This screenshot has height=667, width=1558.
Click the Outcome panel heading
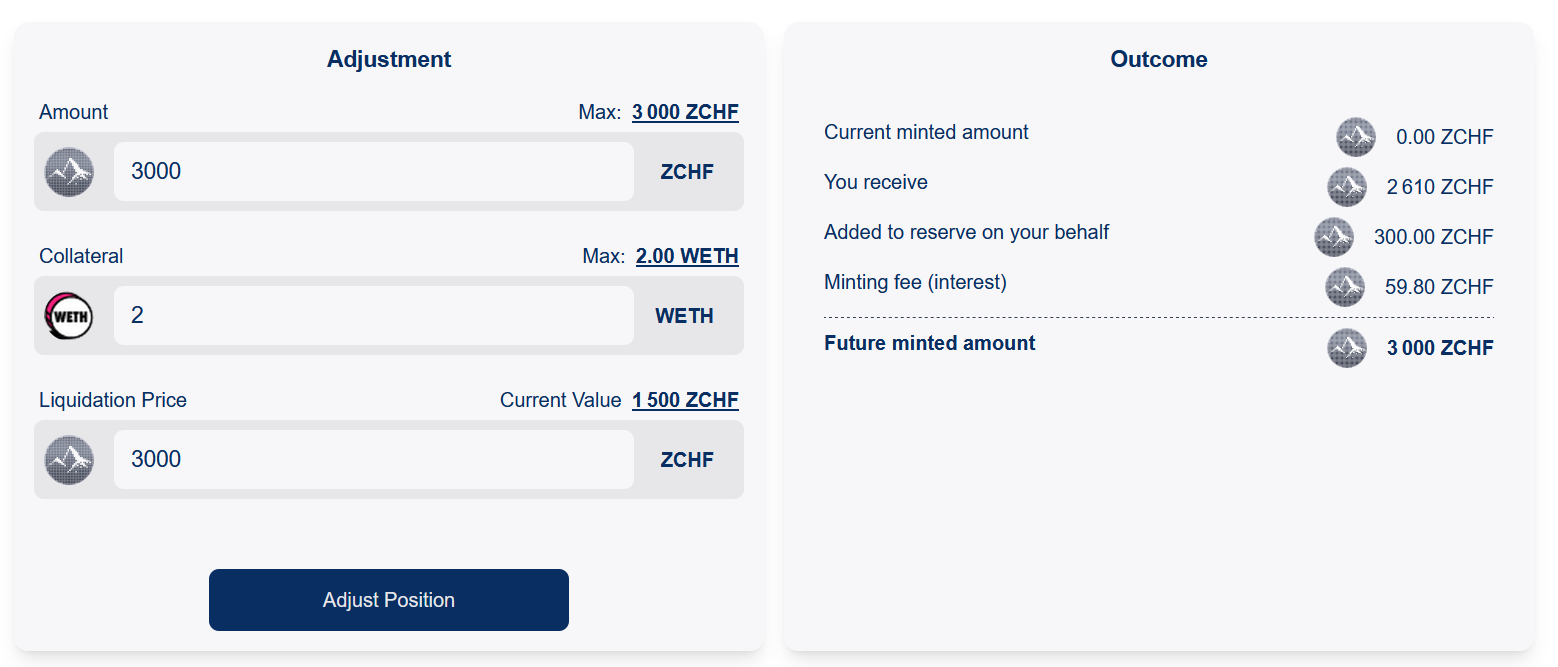point(1159,59)
